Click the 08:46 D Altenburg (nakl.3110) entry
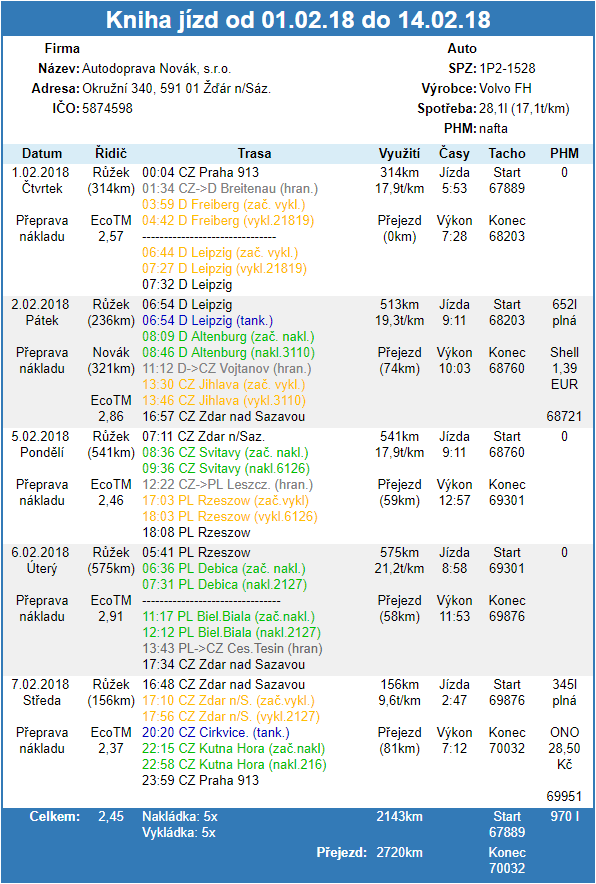This screenshot has height=884, width=596. tap(228, 353)
